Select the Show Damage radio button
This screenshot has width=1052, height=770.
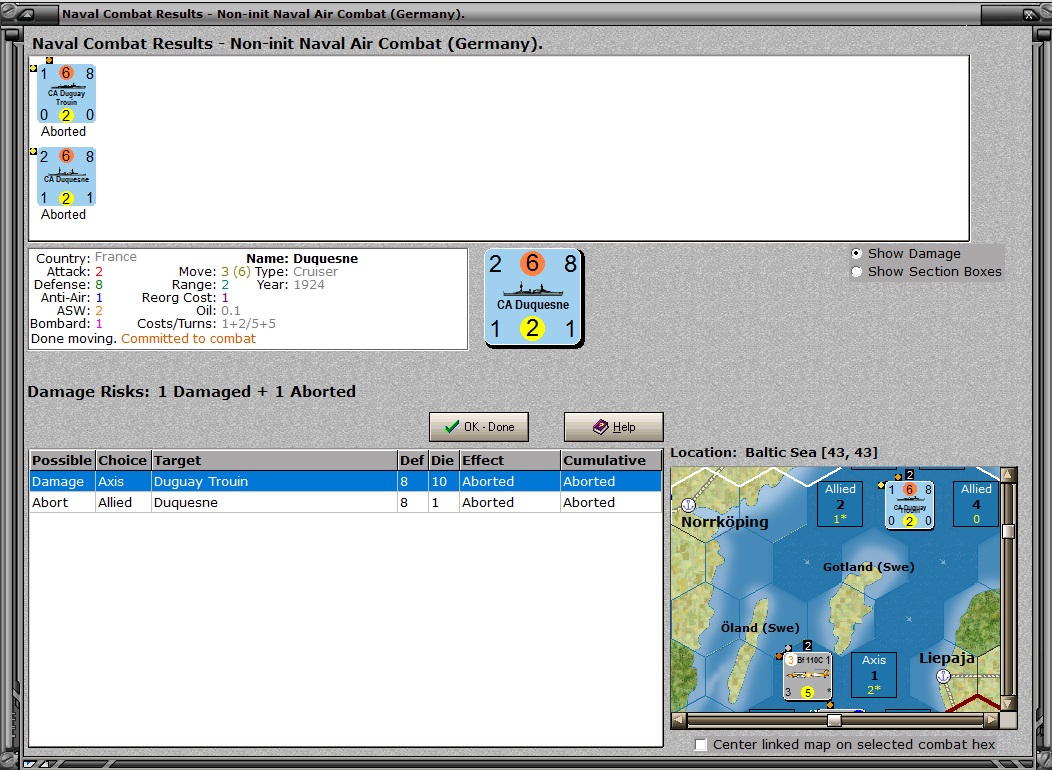click(x=856, y=254)
